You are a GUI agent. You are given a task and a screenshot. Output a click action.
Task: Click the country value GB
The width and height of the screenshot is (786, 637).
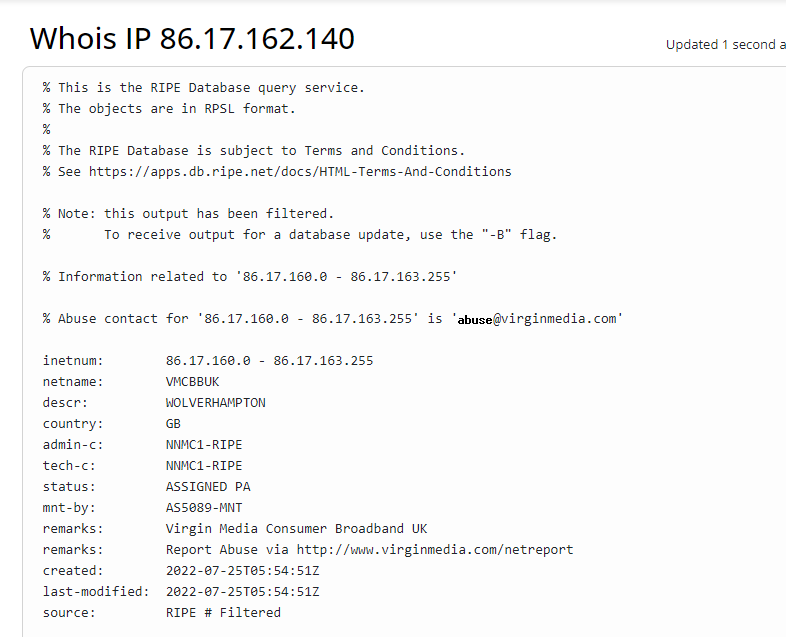coord(173,423)
